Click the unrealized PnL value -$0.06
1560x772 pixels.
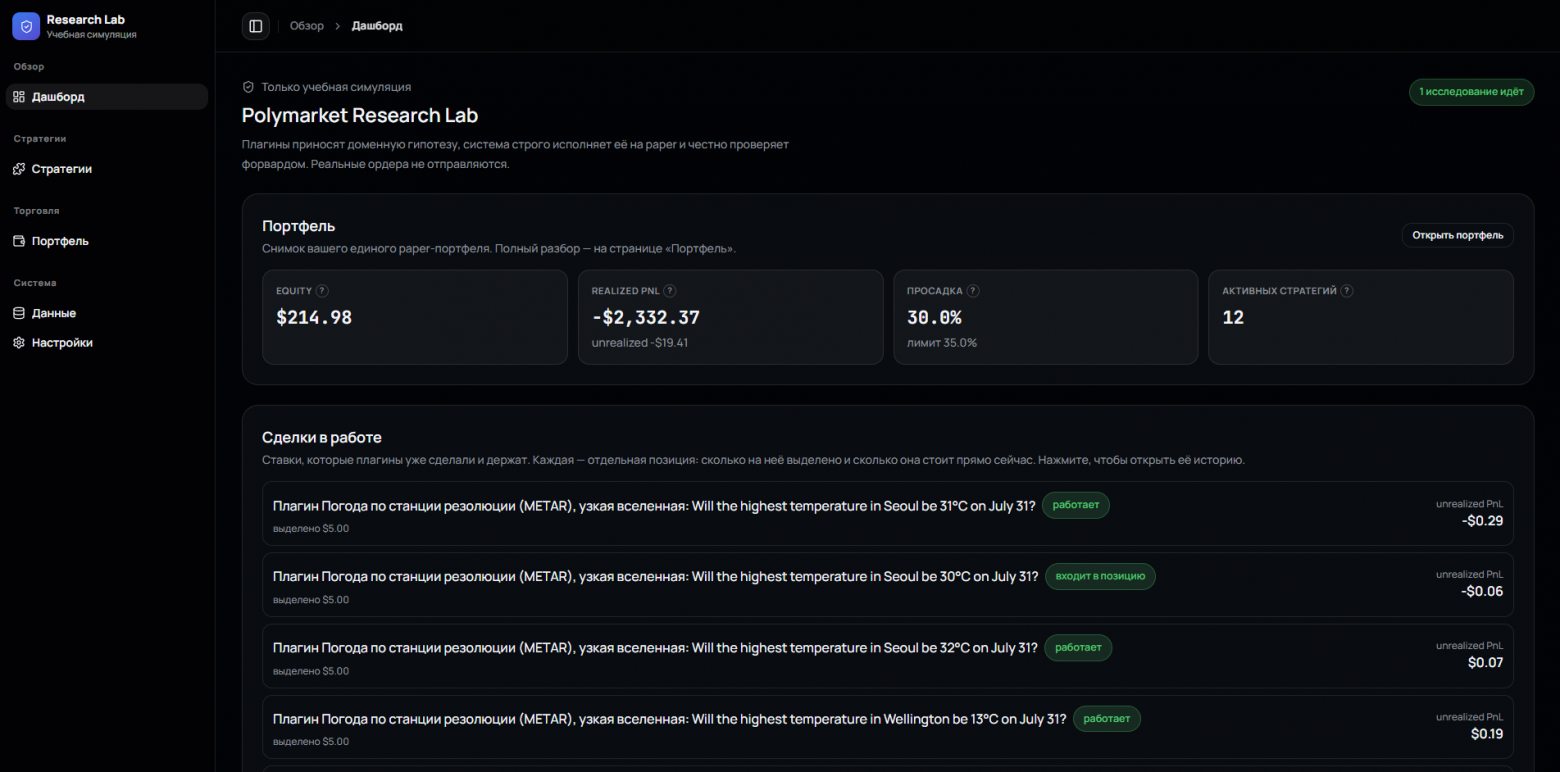click(1482, 592)
